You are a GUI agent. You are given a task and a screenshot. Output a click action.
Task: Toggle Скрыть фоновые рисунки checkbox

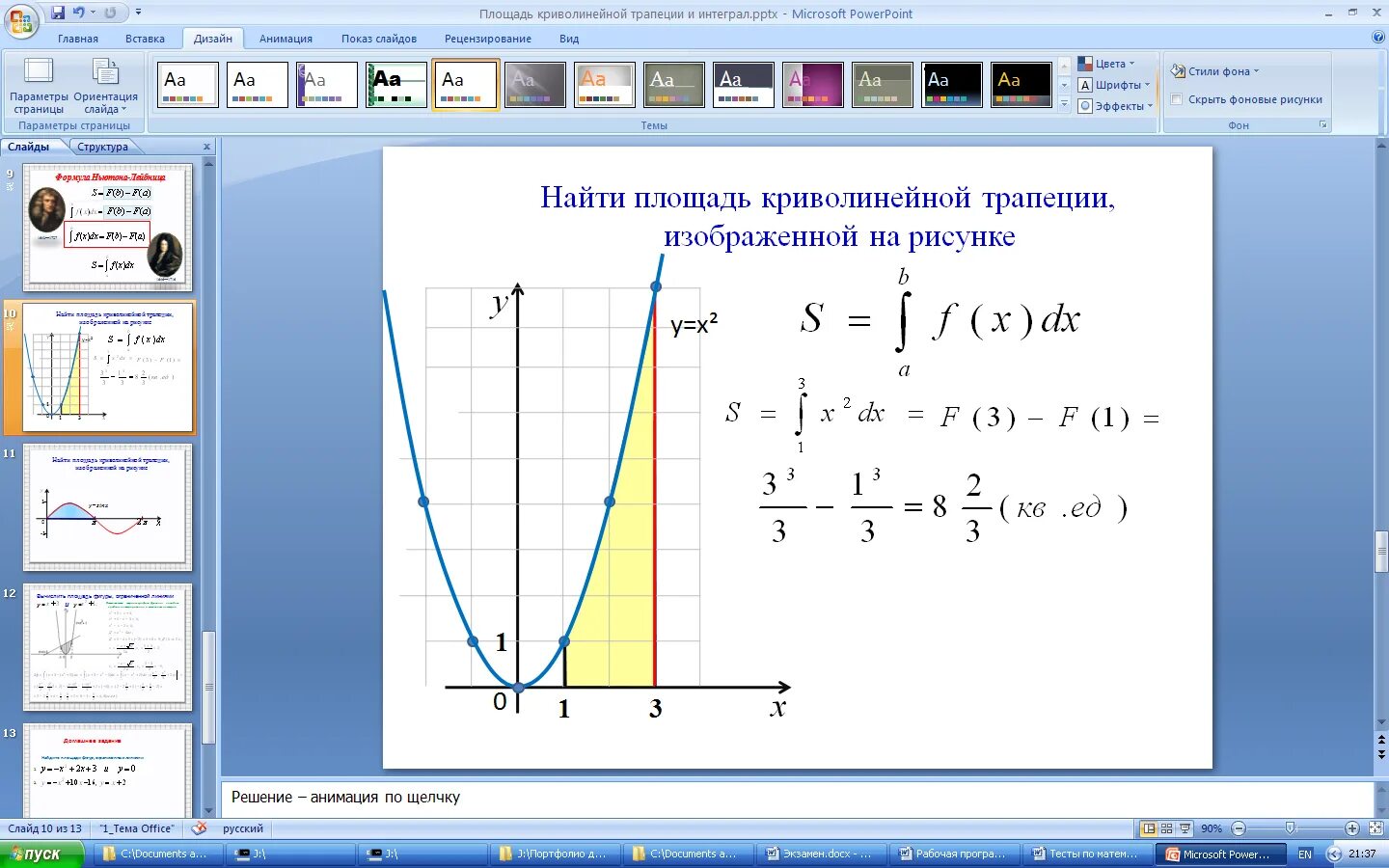(1177, 99)
